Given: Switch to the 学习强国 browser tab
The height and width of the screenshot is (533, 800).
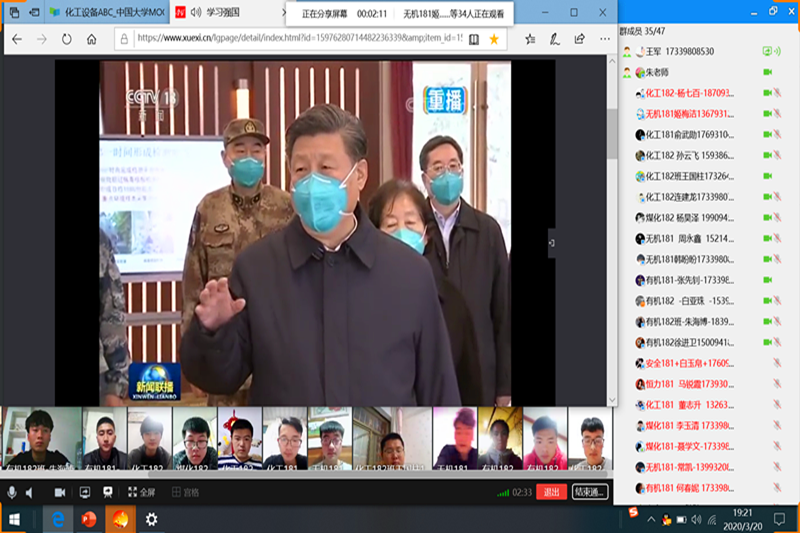Looking at the screenshot, I should [x=220, y=13].
